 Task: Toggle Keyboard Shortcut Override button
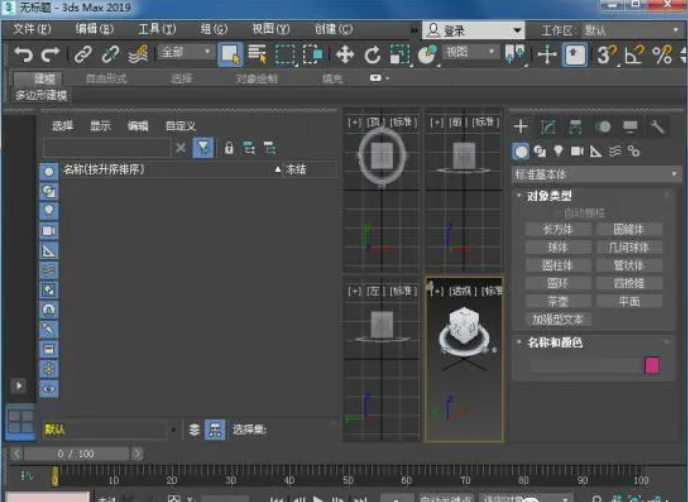[574, 55]
